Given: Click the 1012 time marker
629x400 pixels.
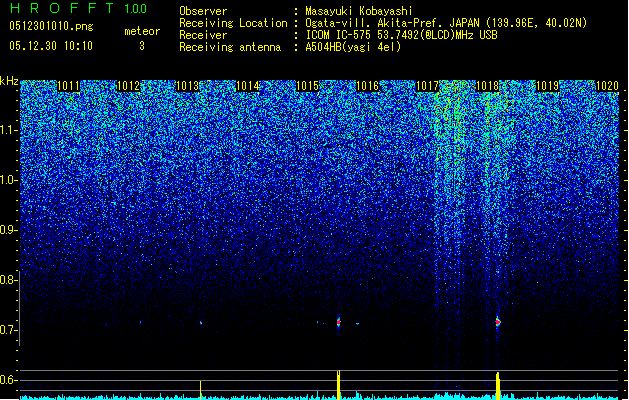Looking at the screenshot, I should click(x=128, y=86).
